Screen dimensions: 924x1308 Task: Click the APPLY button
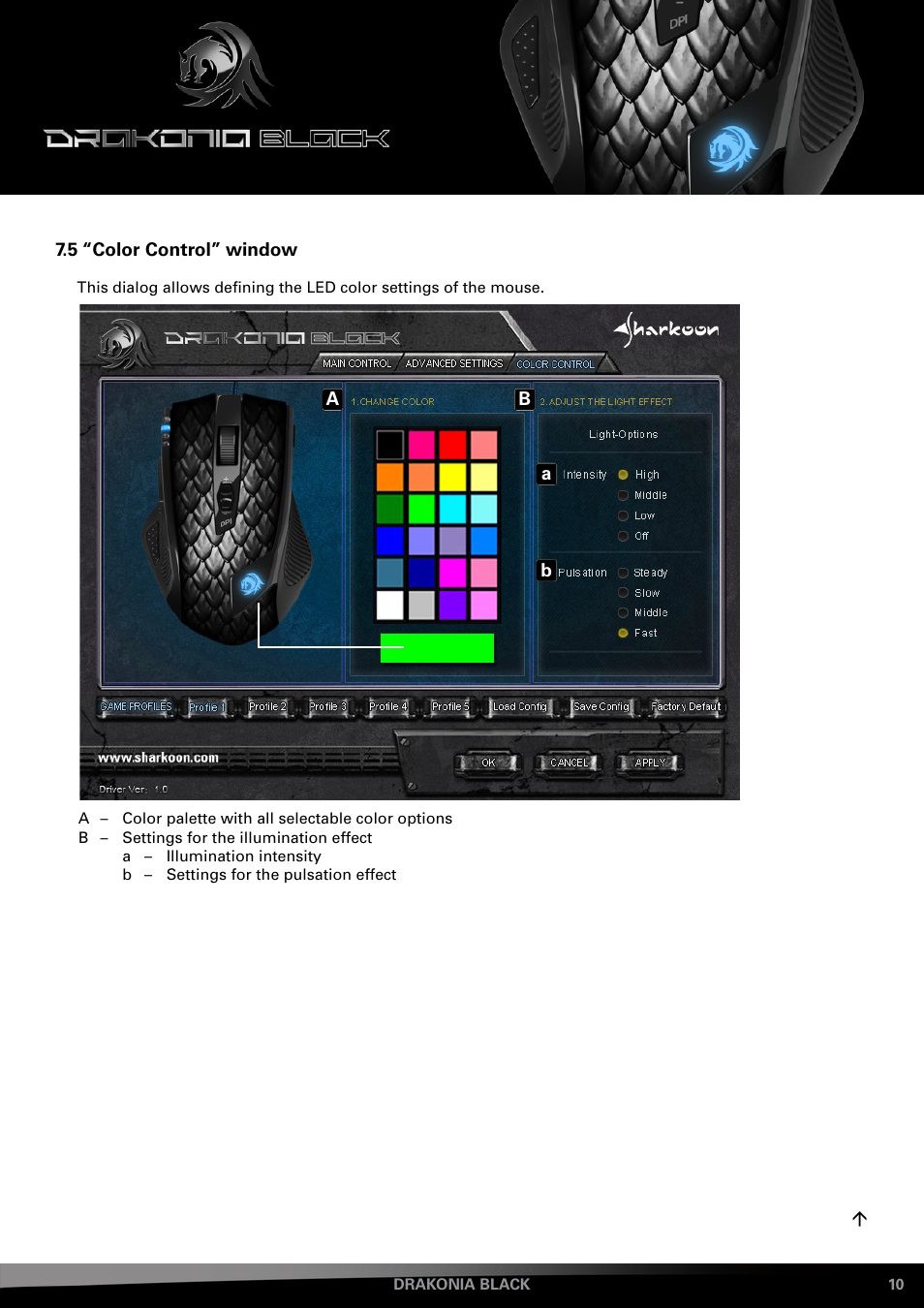pyautogui.click(x=650, y=763)
